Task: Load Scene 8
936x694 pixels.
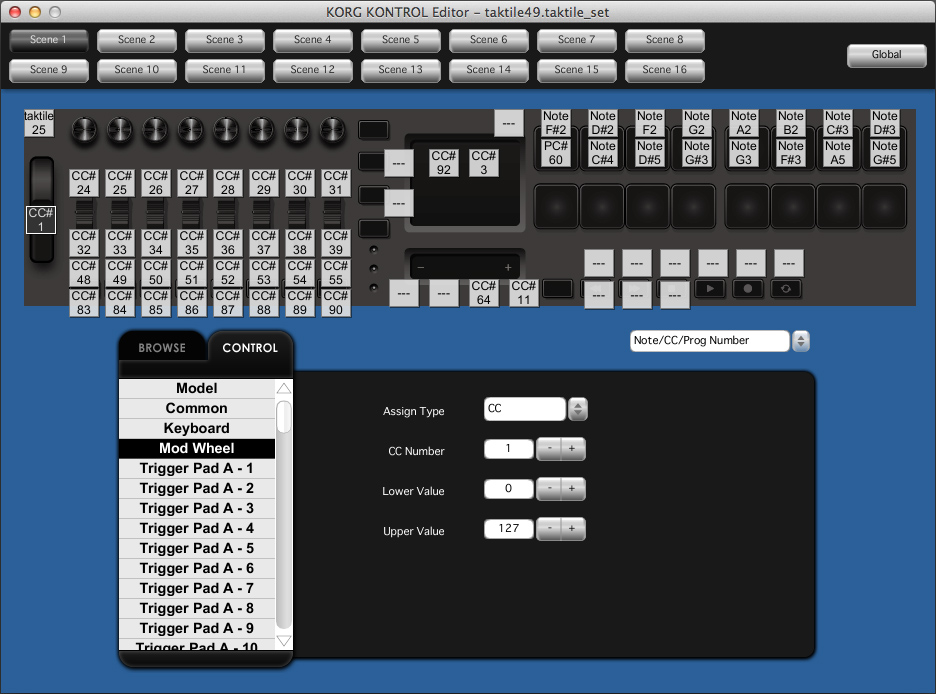Action: pos(664,40)
